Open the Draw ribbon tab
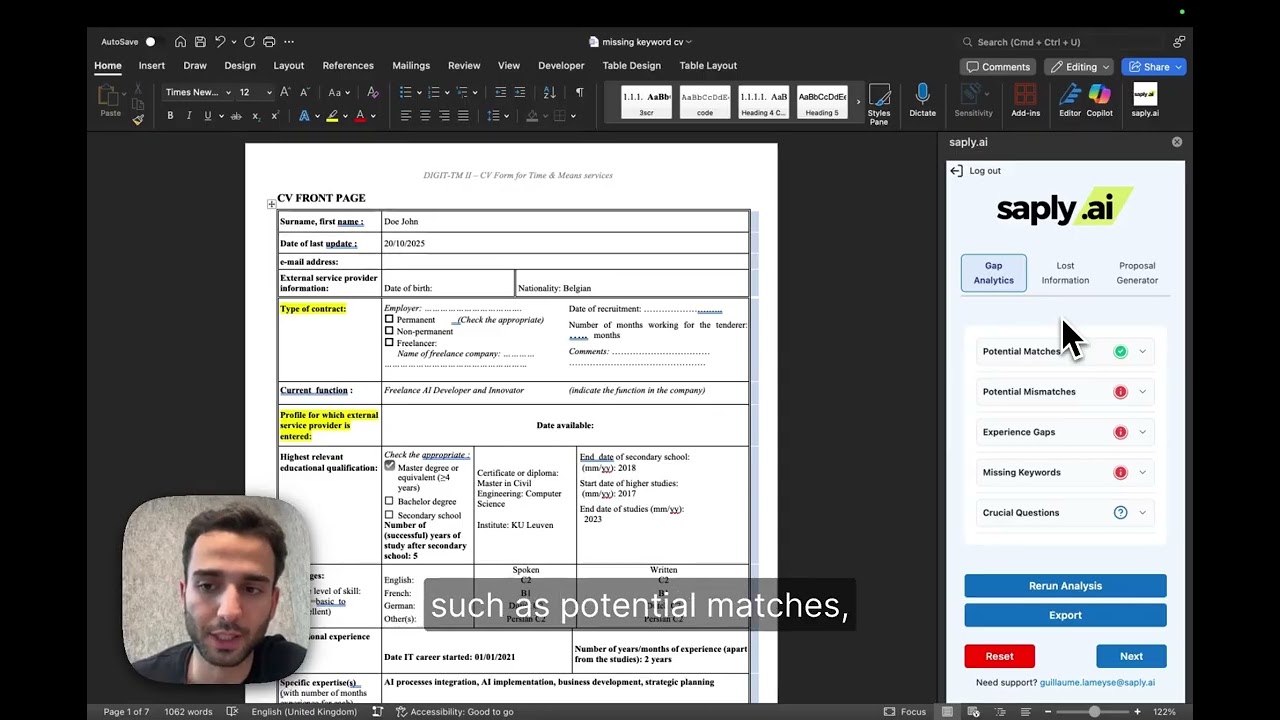 [195, 66]
